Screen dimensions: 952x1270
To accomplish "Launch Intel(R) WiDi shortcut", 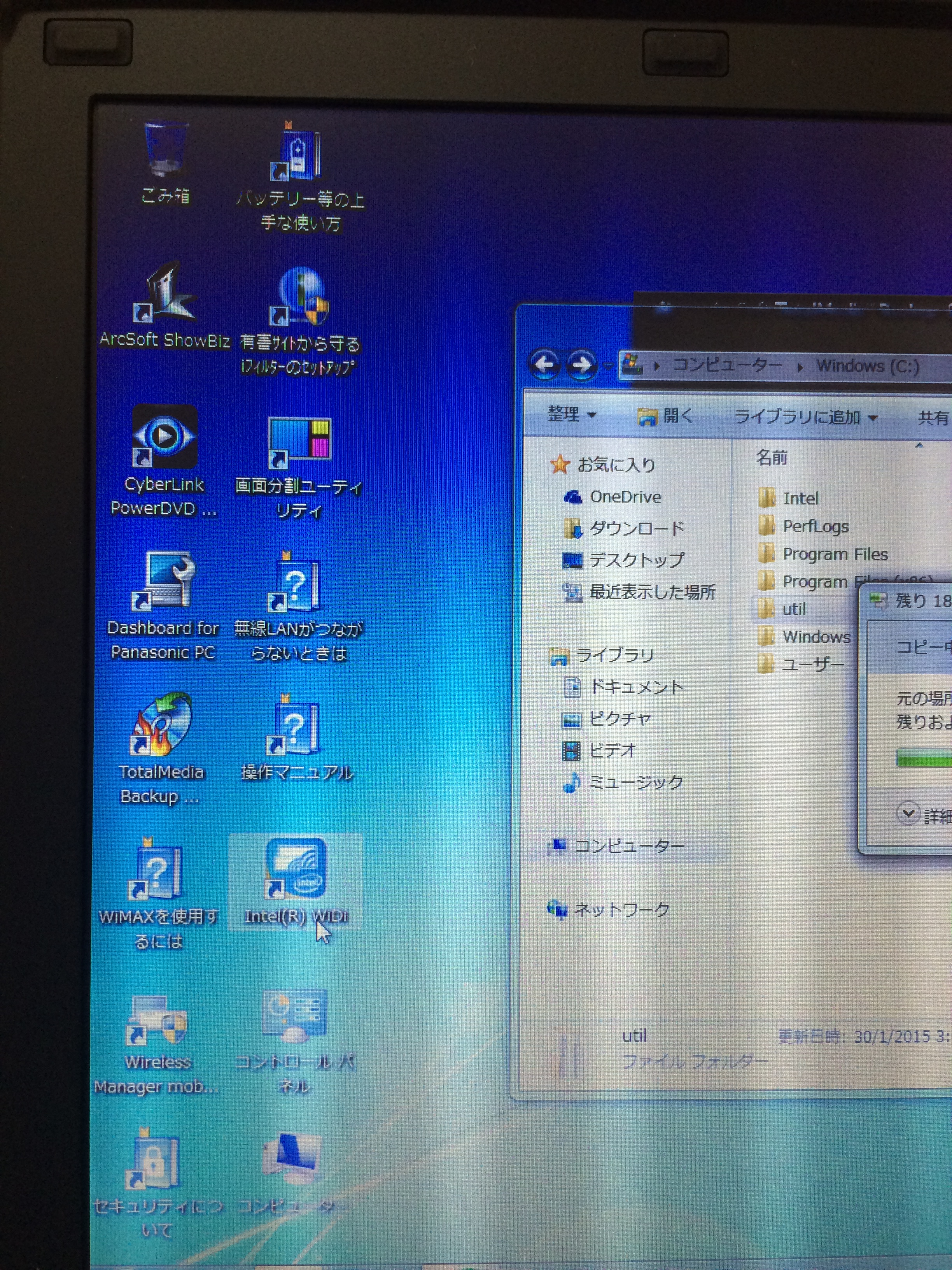I will click(x=296, y=881).
